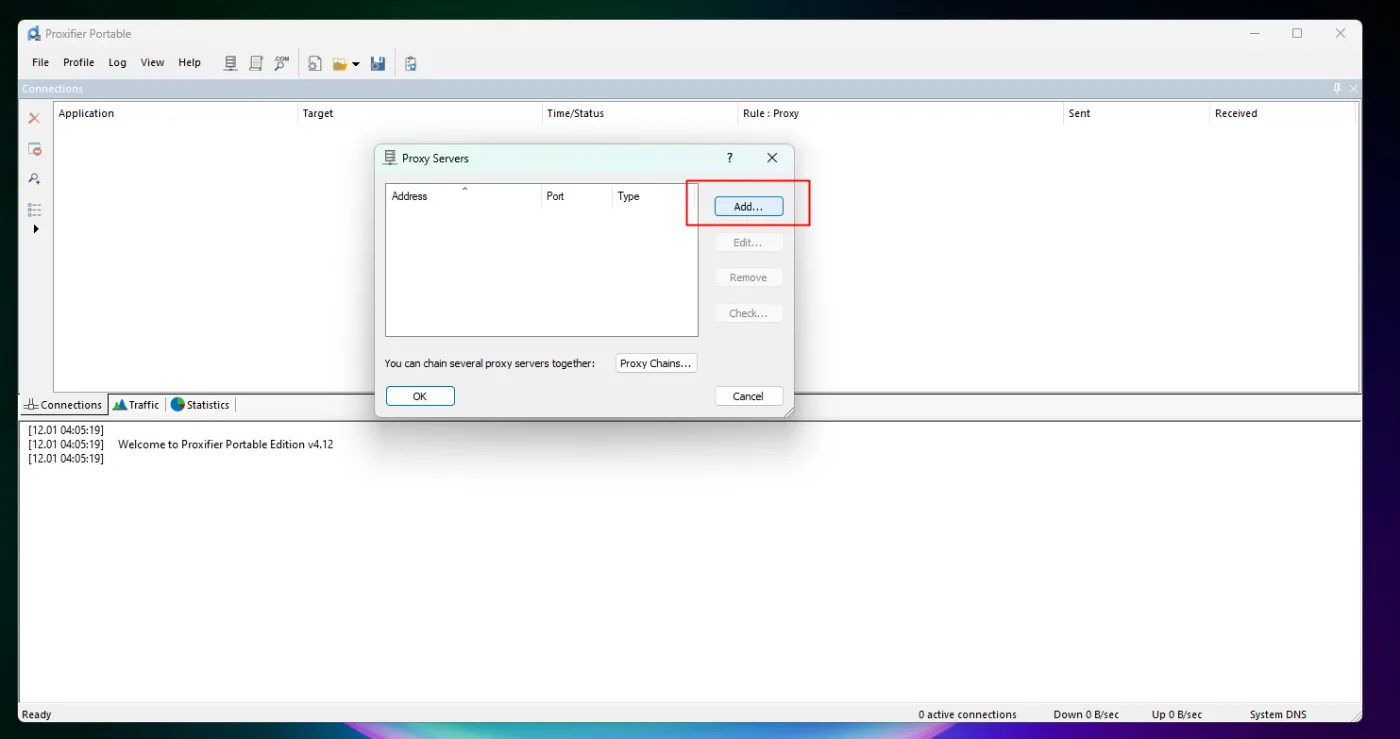The width and height of the screenshot is (1400, 739).
Task: Open the File menu
Action: 40,63
